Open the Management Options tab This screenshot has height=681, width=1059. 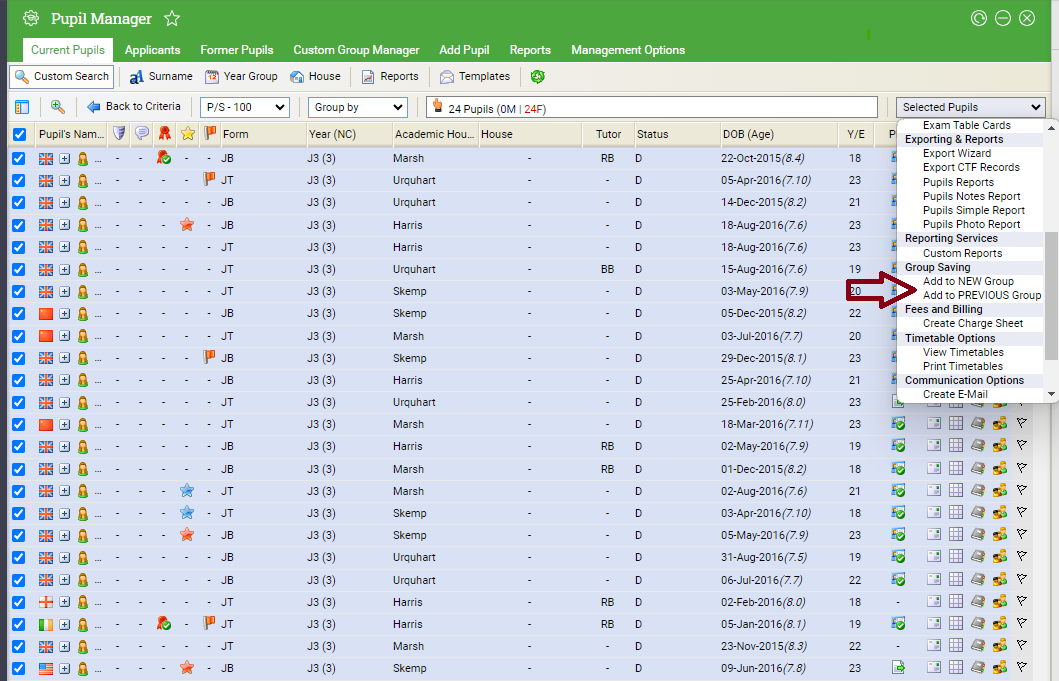[x=628, y=50]
